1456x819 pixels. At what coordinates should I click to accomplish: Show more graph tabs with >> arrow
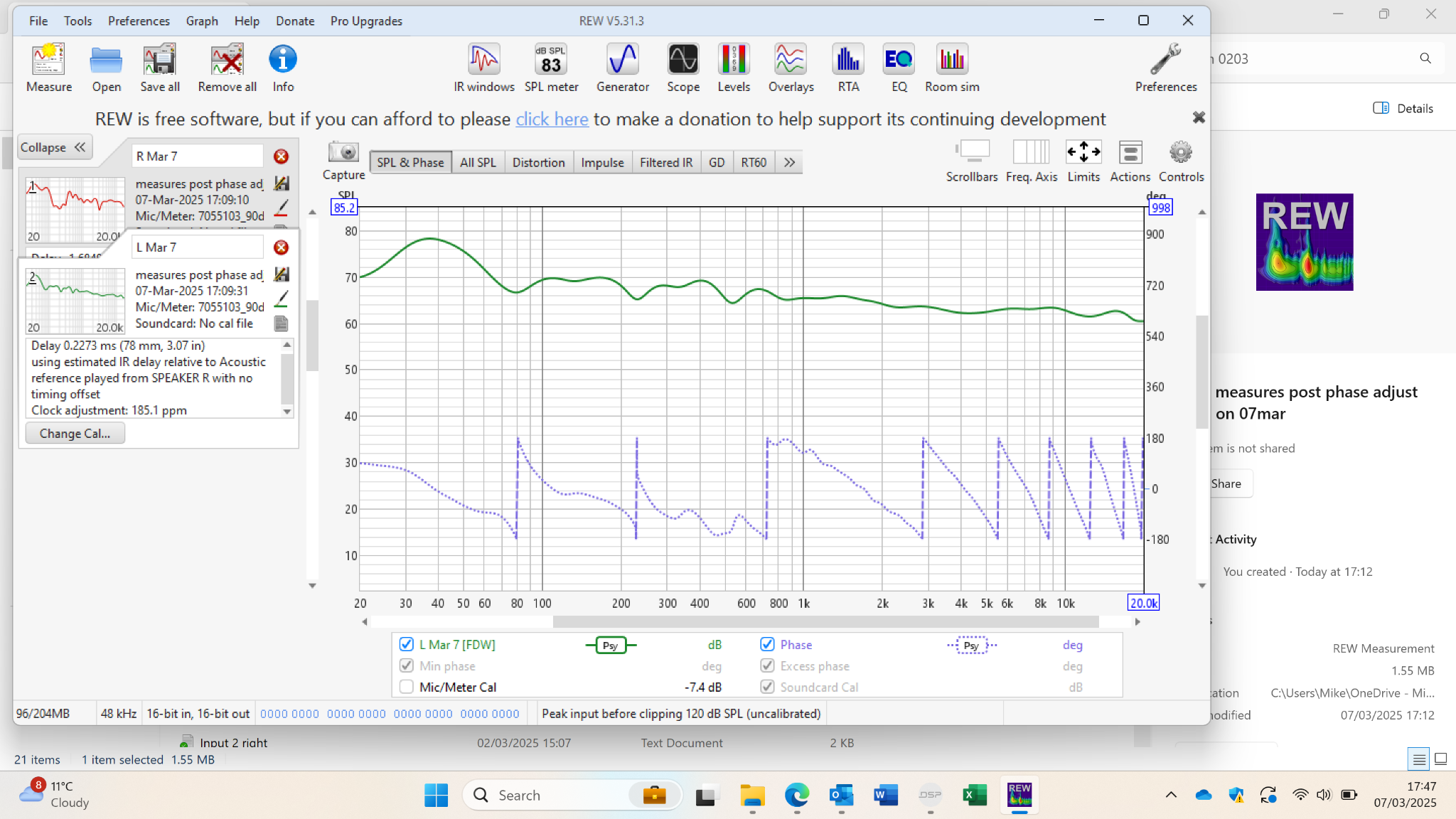789,162
